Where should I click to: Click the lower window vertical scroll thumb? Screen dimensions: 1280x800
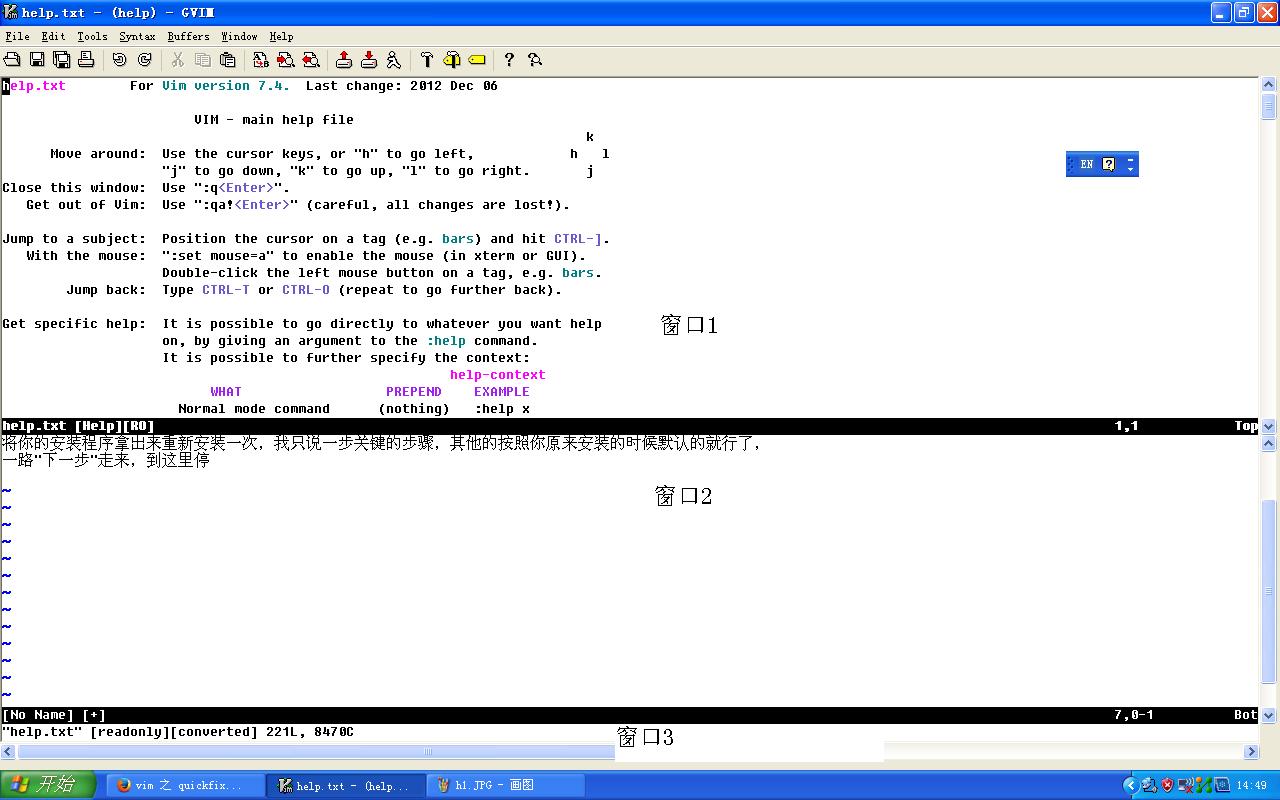point(1269,591)
